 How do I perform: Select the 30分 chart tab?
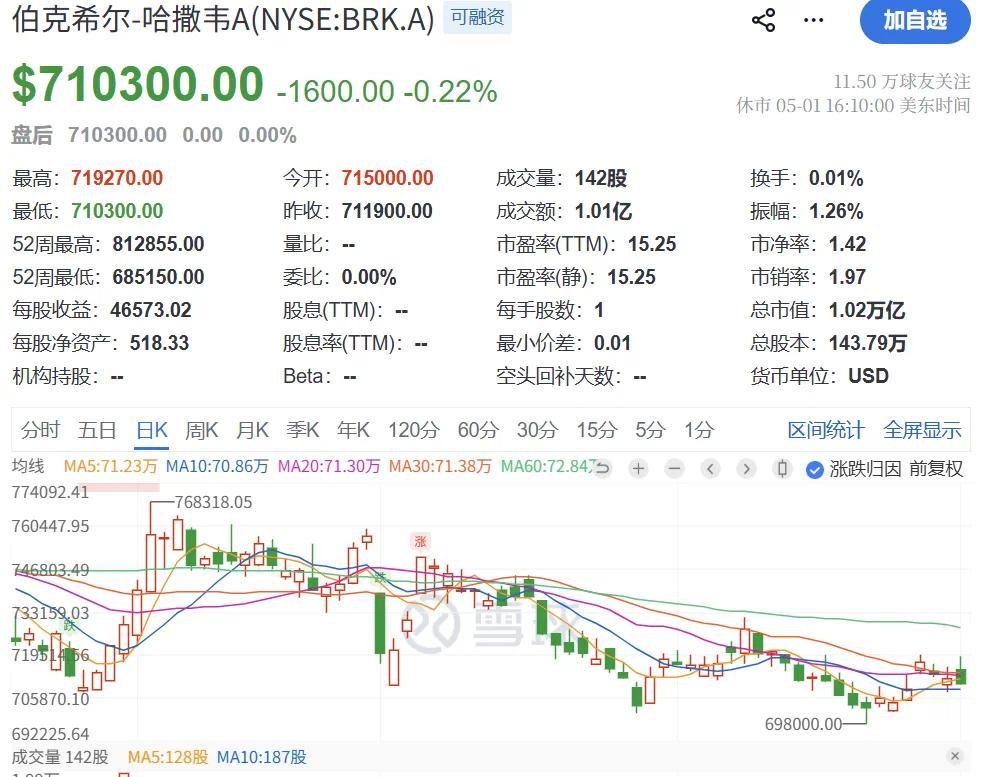[537, 430]
